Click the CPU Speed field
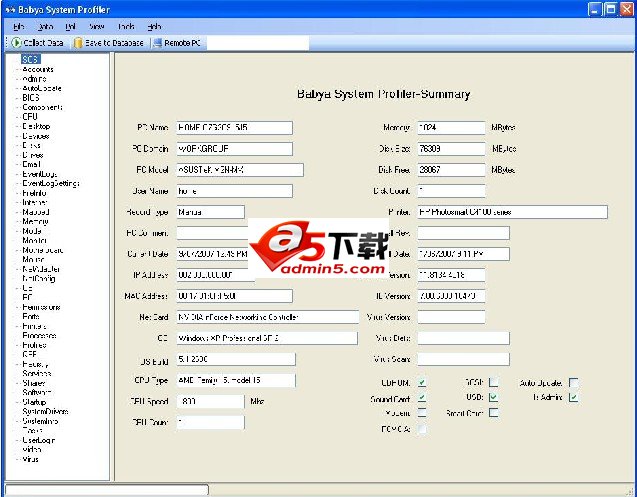This screenshot has height=497, width=637. click(209, 401)
